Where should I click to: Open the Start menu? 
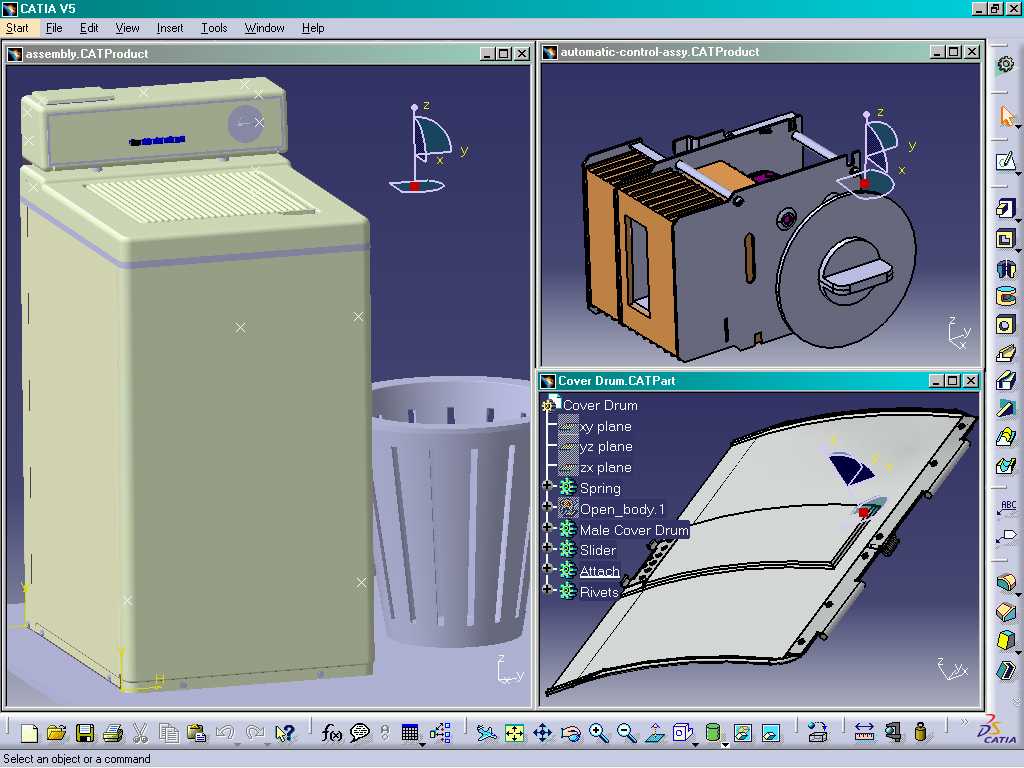[x=17, y=28]
